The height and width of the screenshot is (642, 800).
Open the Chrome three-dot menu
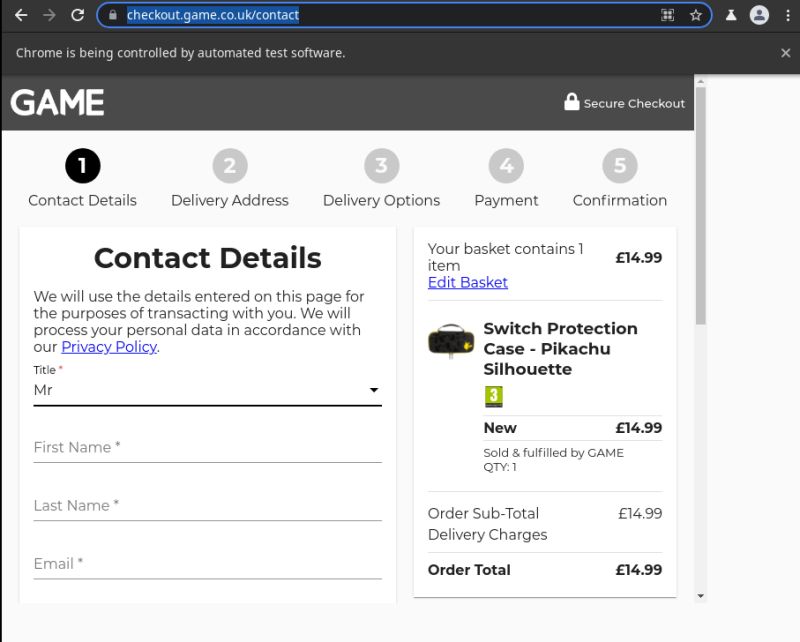tap(788, 15)
